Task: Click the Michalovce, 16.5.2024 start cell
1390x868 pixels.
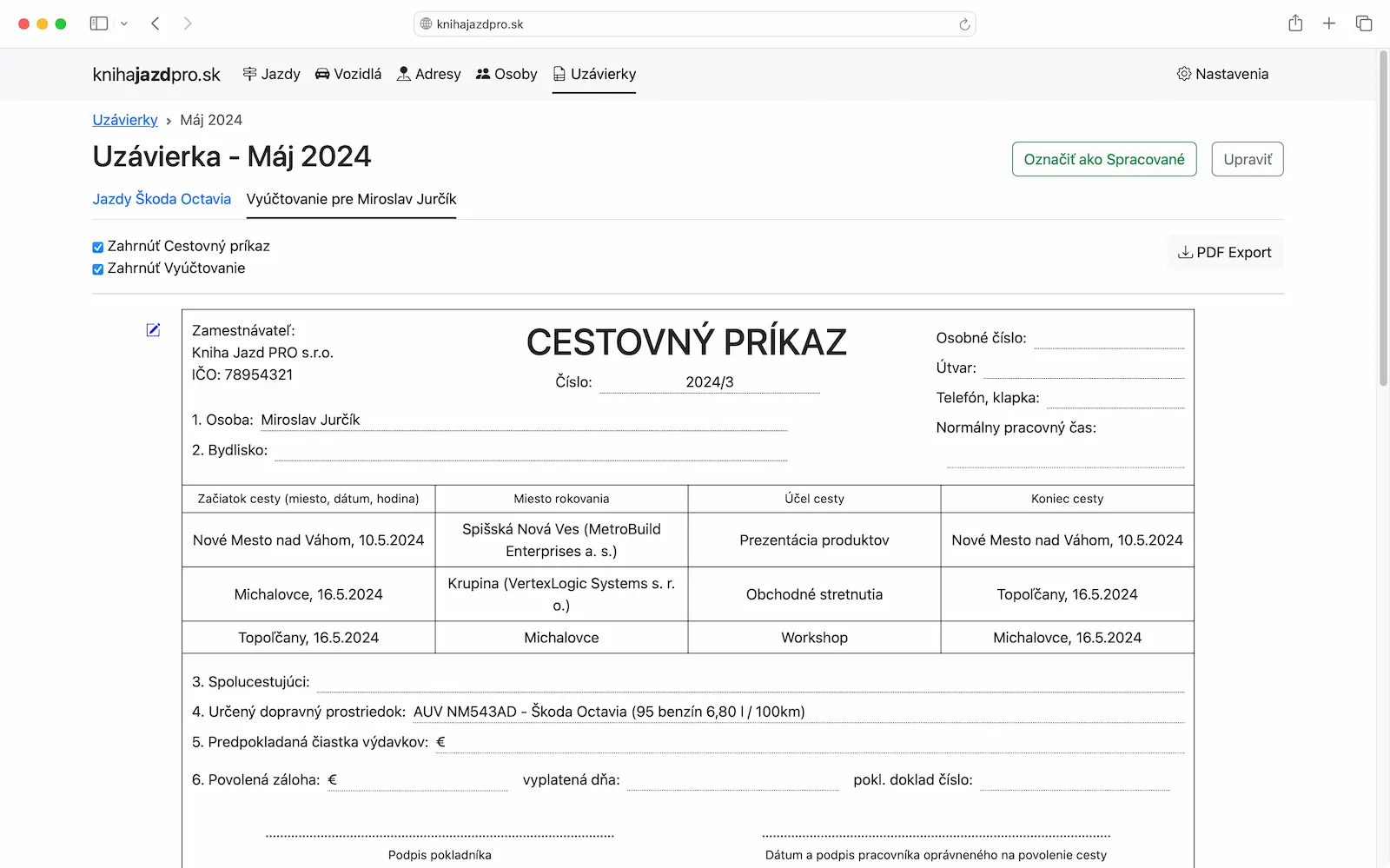Action: [308, 594]
